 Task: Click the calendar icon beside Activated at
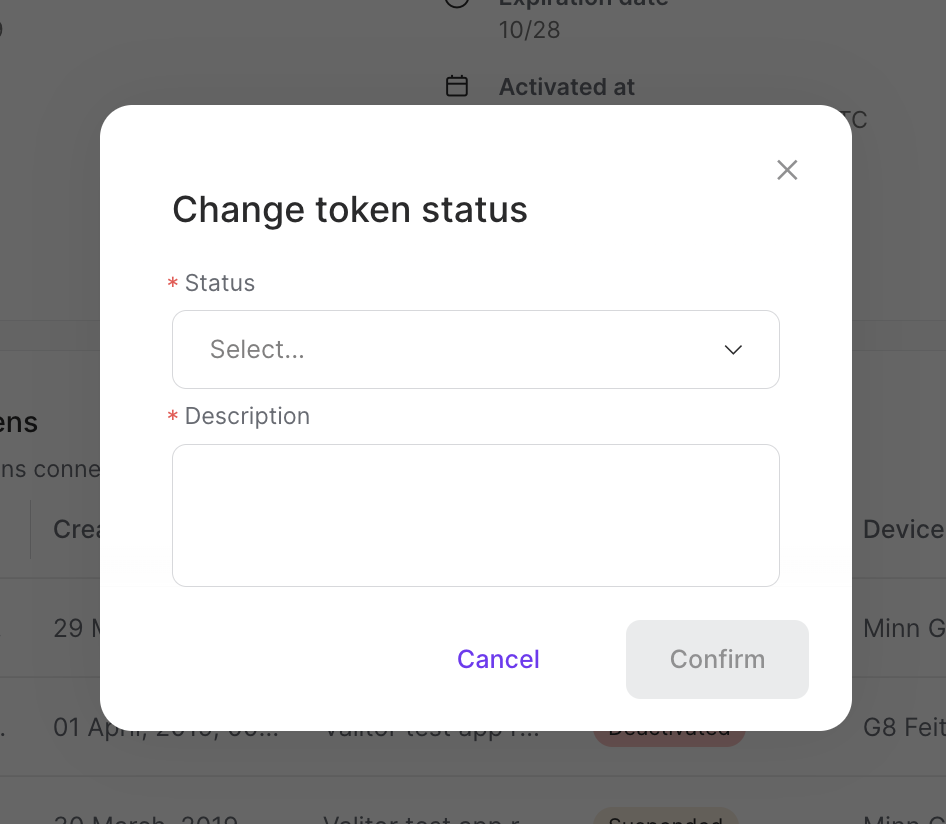point(457,86)
